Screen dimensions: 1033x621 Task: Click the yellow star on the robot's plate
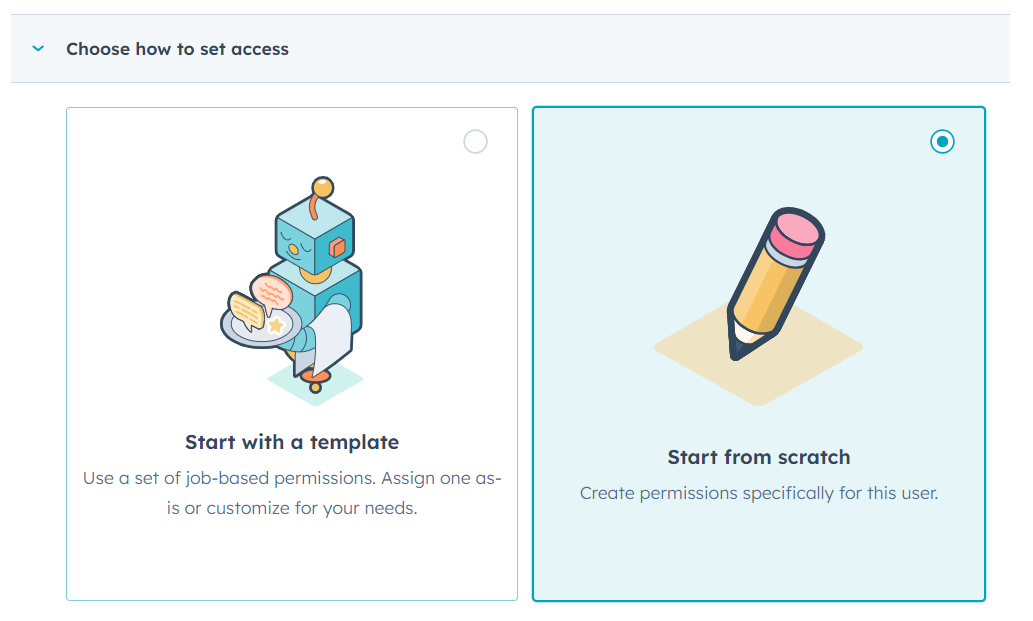coord(276,325)
